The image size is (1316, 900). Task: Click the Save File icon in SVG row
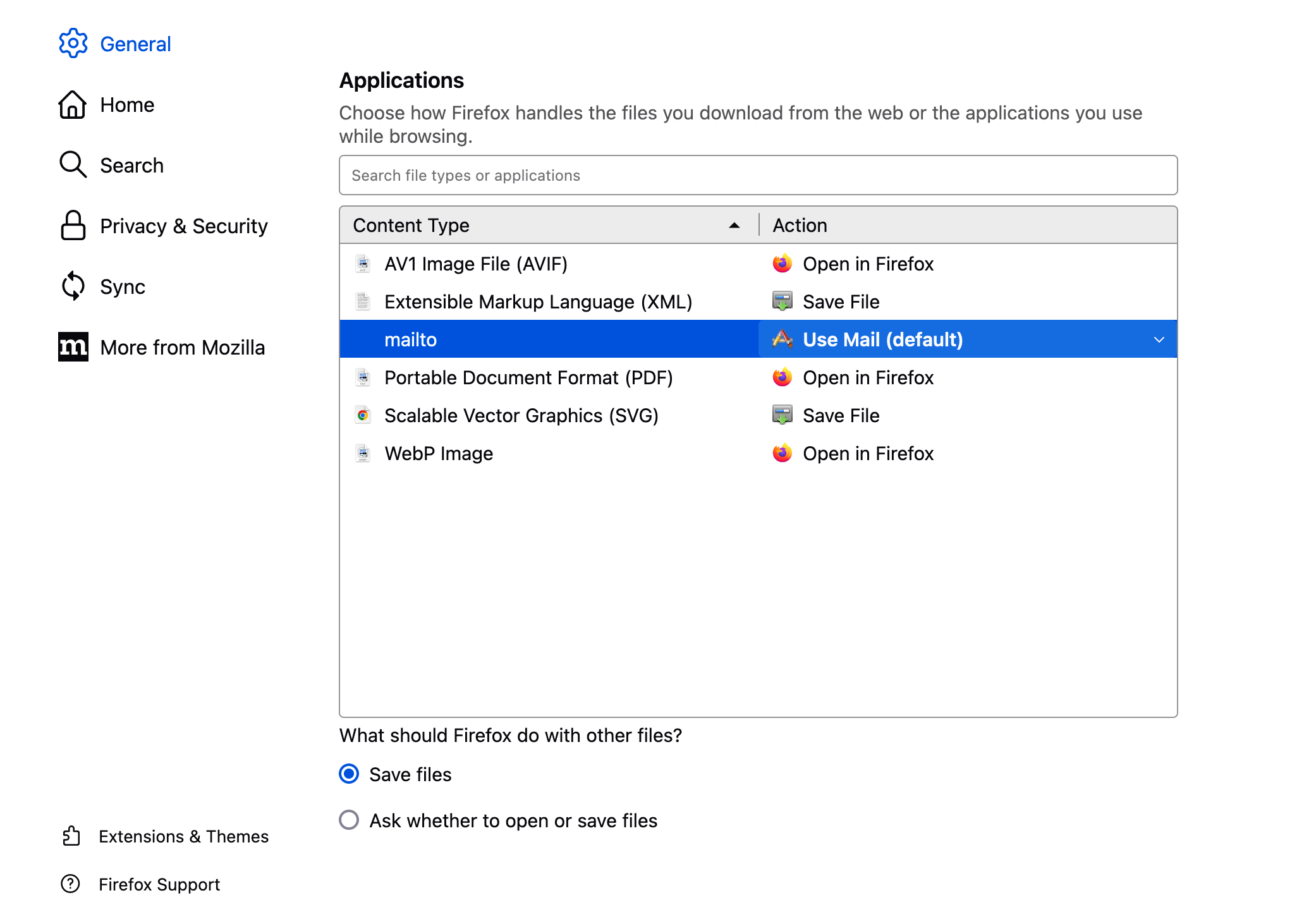pos(783,415)
